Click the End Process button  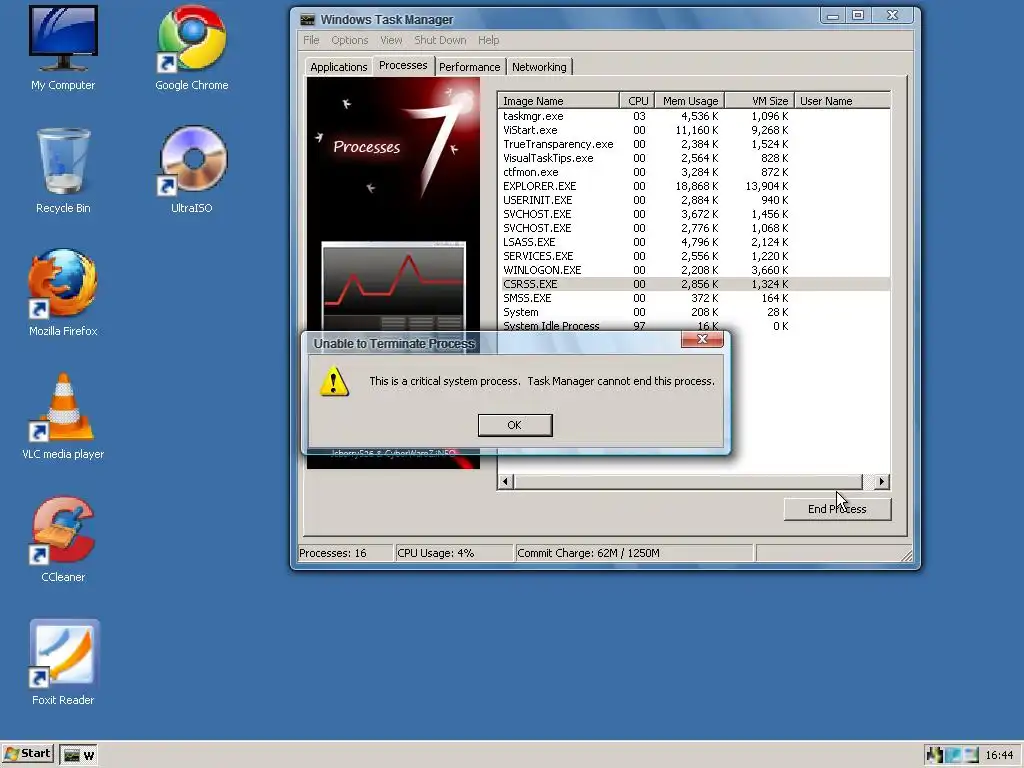(x=837, y=509)
